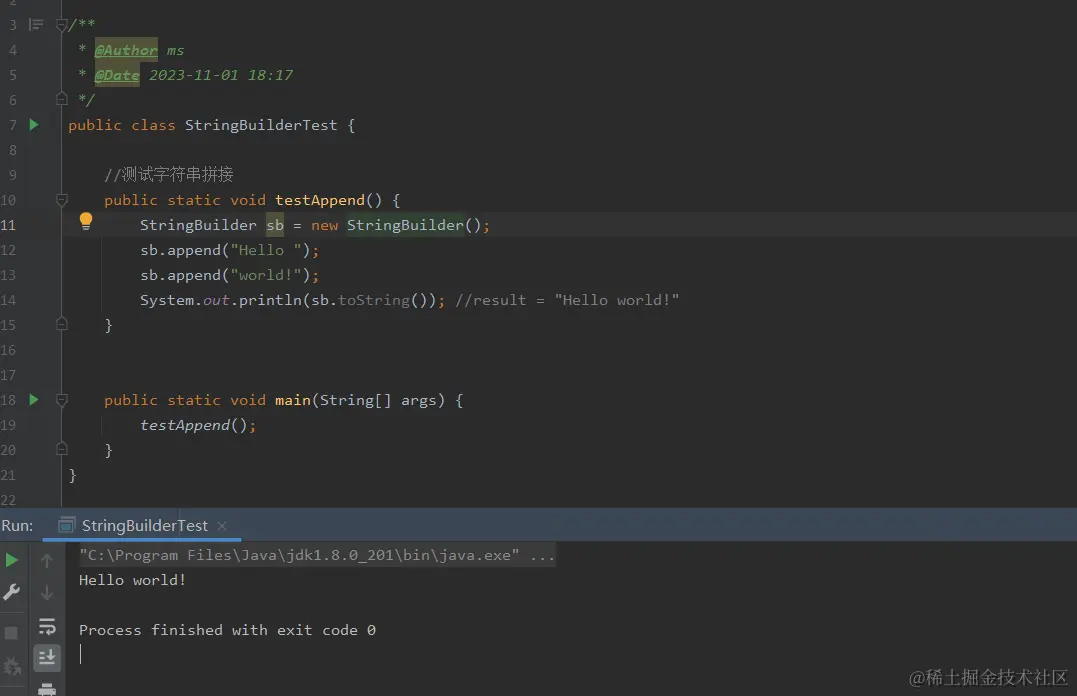Click line number 11 in the gutter

(x=8, y=225)
